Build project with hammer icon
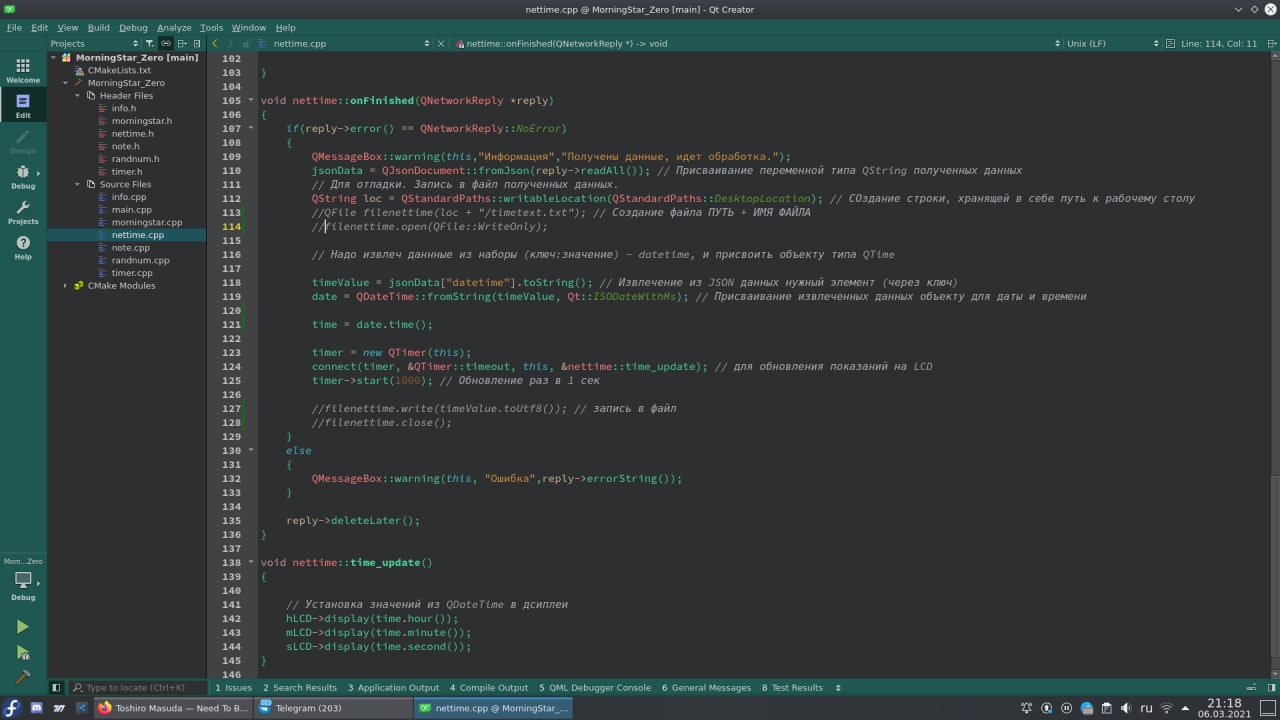Screen dimensions: 1280x720 click(x=22, y=677)
